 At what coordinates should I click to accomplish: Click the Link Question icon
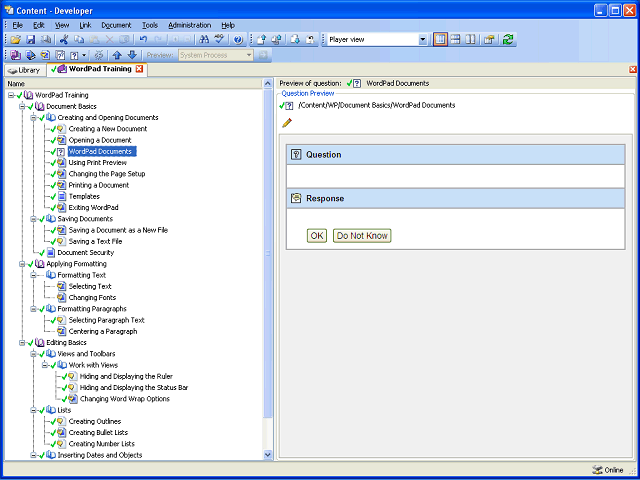pos(74,55)
